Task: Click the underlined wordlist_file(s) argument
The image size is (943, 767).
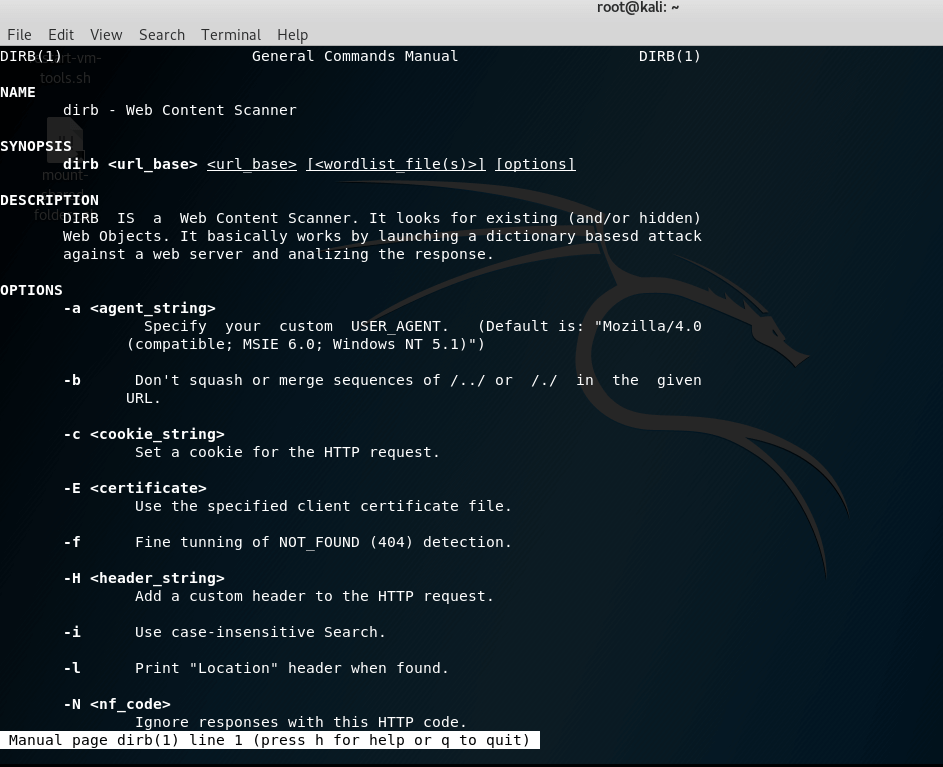Action: pyautogui.click(x=396, y=164)
